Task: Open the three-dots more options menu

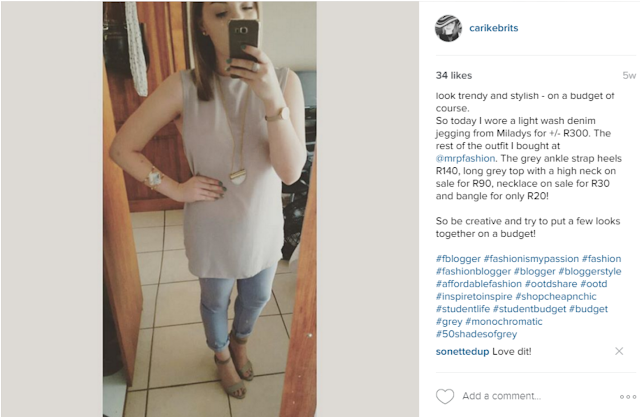Action: 628,397
